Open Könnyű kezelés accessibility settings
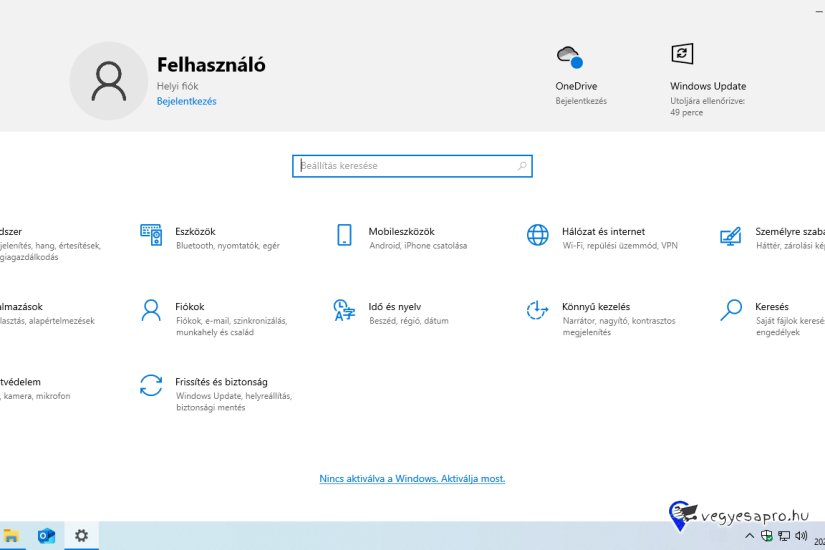The width and height of the screenshot is (825, 550). (x=596, y=307)
